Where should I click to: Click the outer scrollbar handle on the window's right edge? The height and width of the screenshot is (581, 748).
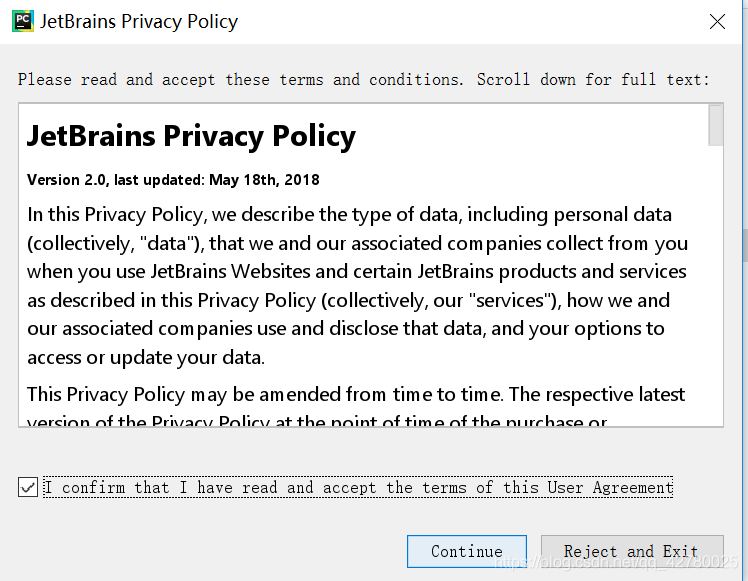click(745, 245)
